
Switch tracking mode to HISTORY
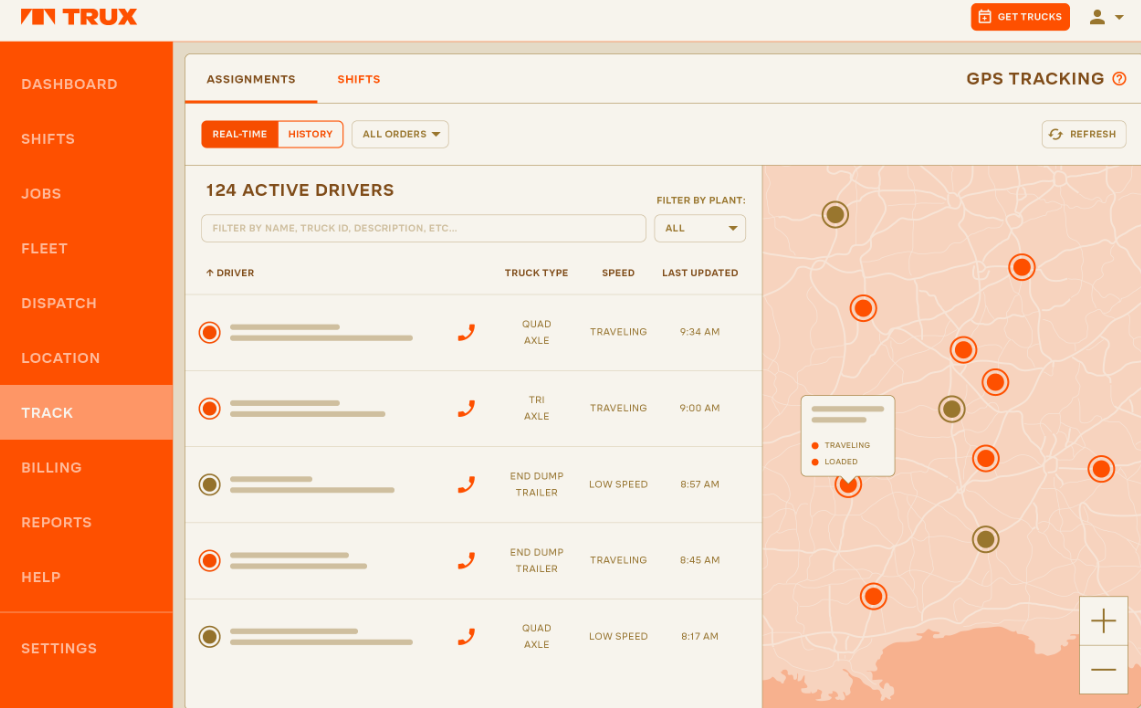[x=310, y=133]
